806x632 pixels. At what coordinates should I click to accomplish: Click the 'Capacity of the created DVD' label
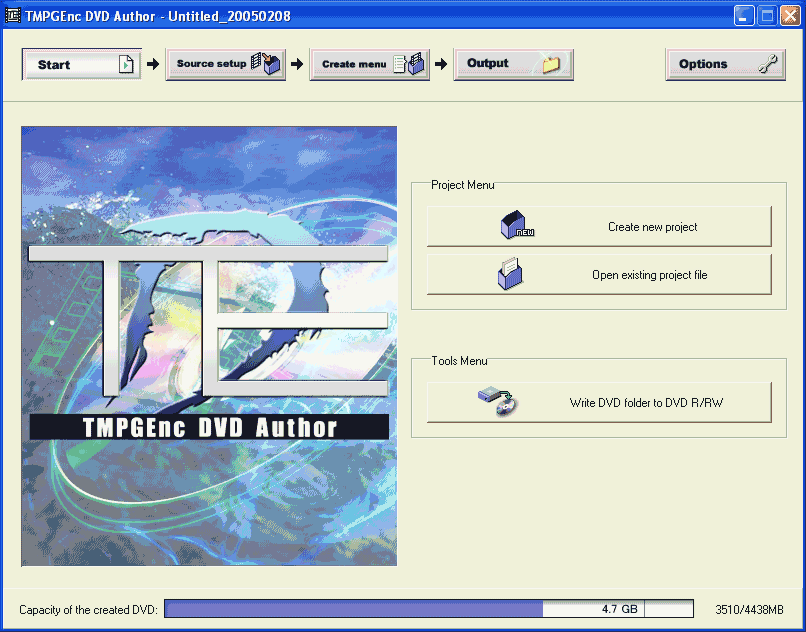click(88, 610)
